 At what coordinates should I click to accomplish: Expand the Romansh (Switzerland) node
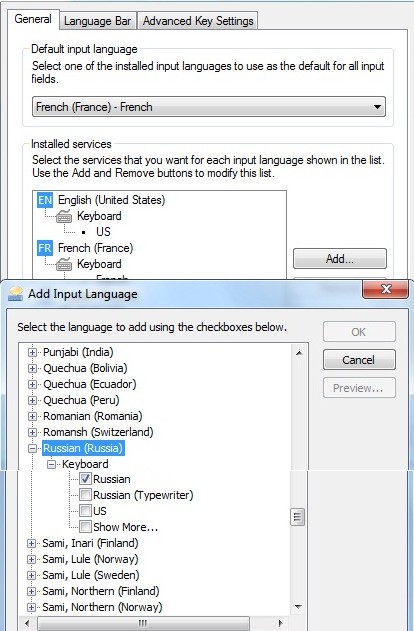32,432
